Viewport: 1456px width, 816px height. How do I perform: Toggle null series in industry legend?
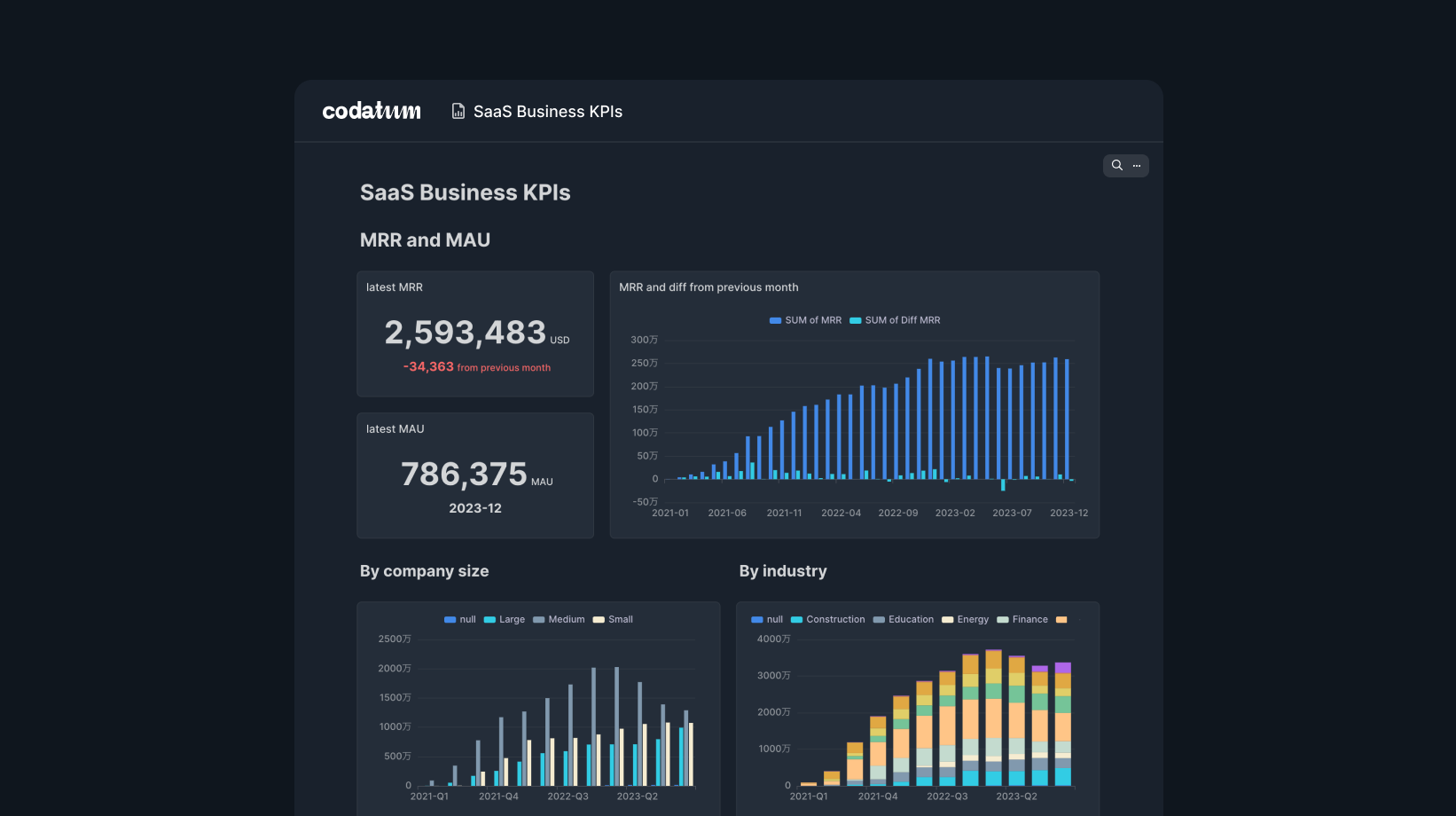(x=767, y=619)
